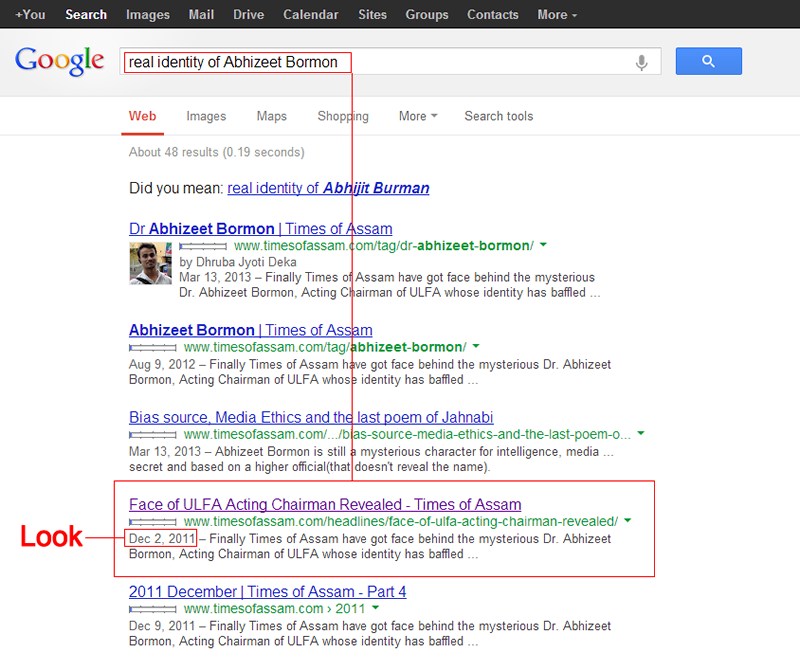Expand the URL dropdown for the Face of ULFA result

click(x=626, y=520)
